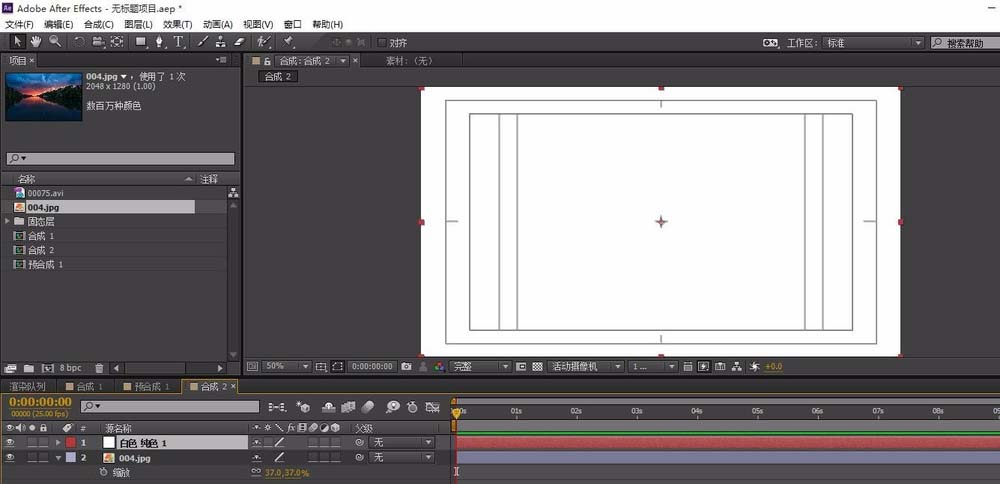Collapse the 004.jpg layer properties
Viewport: 1000px width, 484px height.
59,457
